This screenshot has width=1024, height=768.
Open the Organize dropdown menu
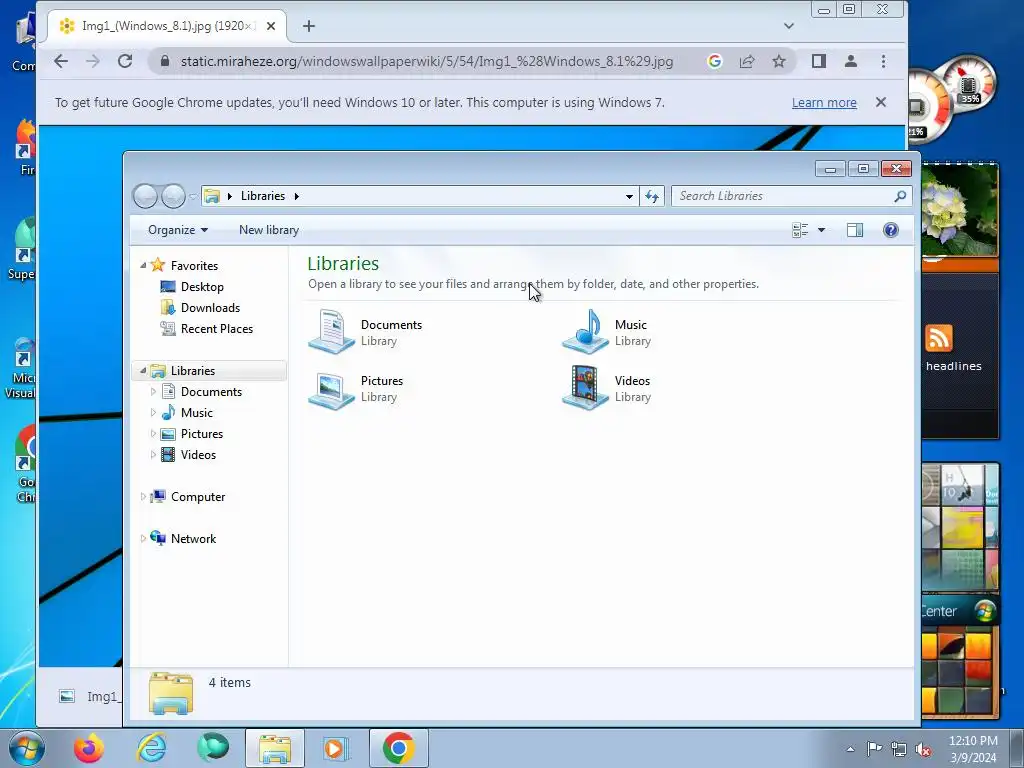178,230
